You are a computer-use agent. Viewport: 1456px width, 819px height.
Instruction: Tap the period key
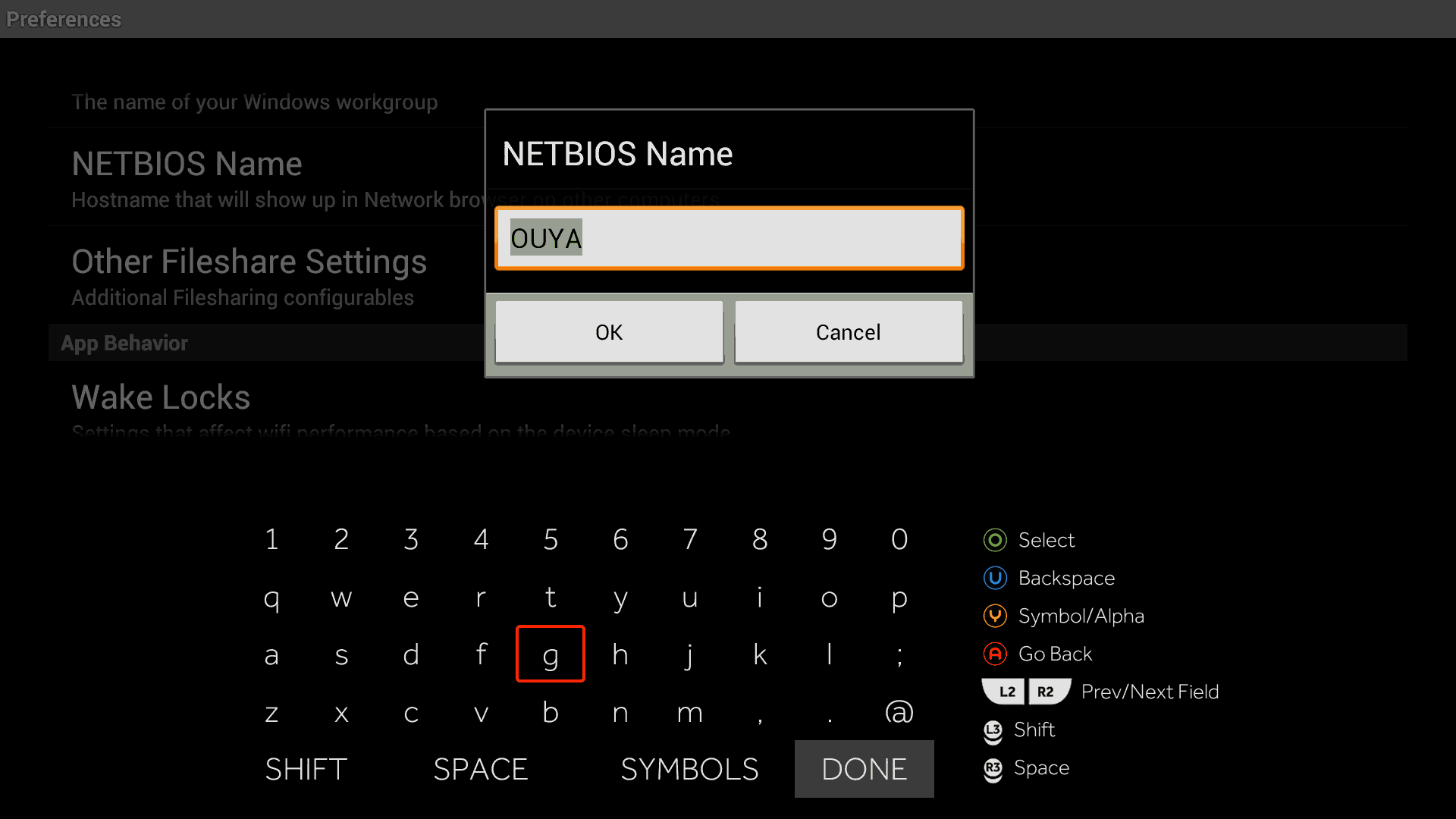tap(830, 712)
